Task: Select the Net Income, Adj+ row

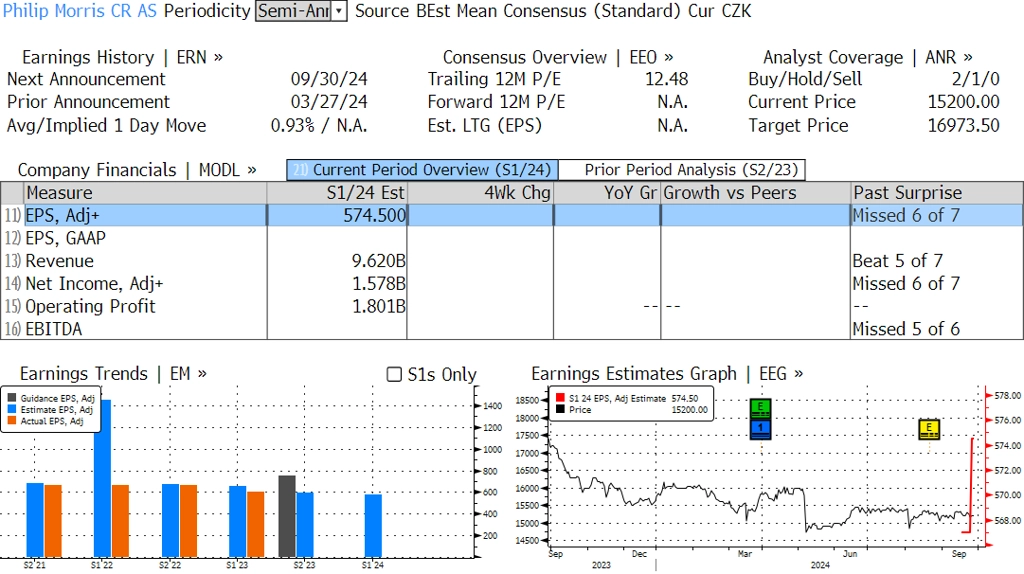Action: click(512, 283)
